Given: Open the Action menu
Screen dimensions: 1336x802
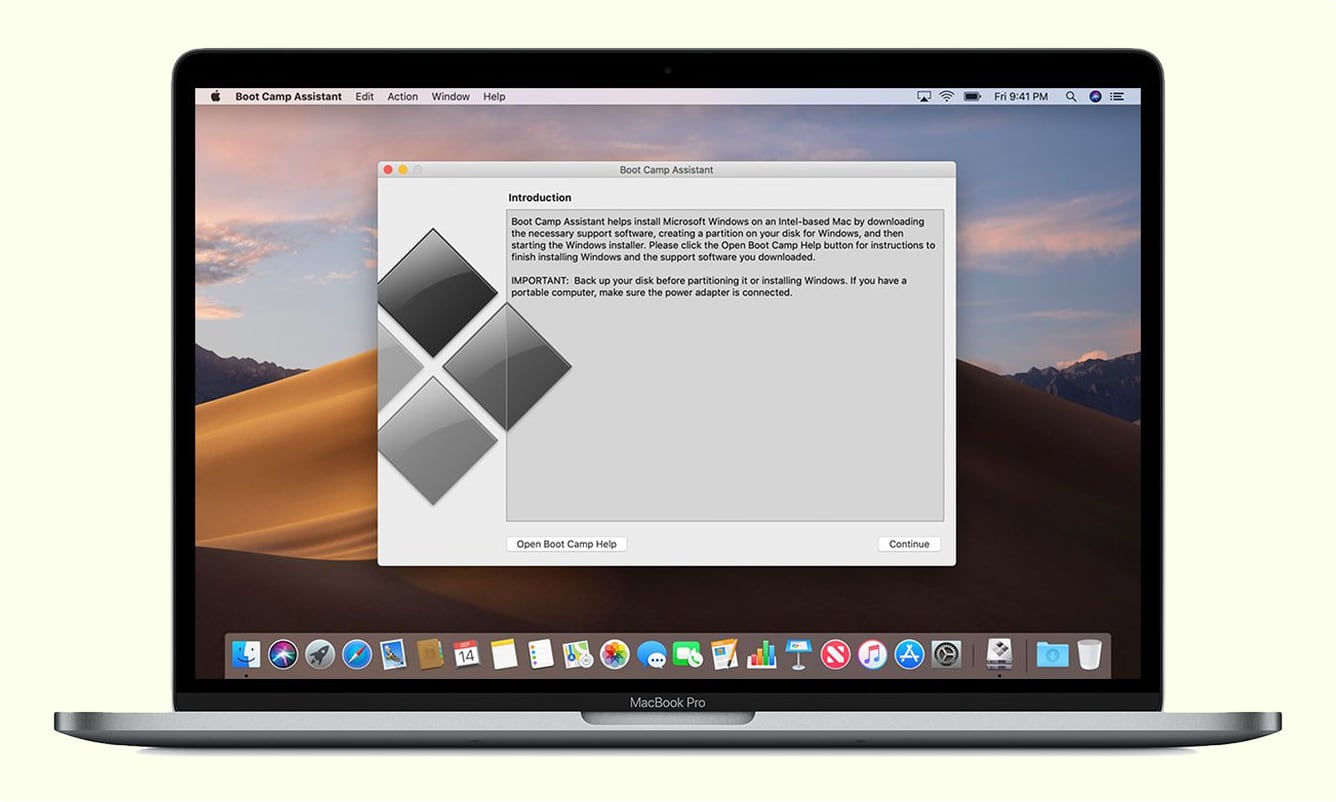Looking at the screenshot, I should [x=403, y=97].
